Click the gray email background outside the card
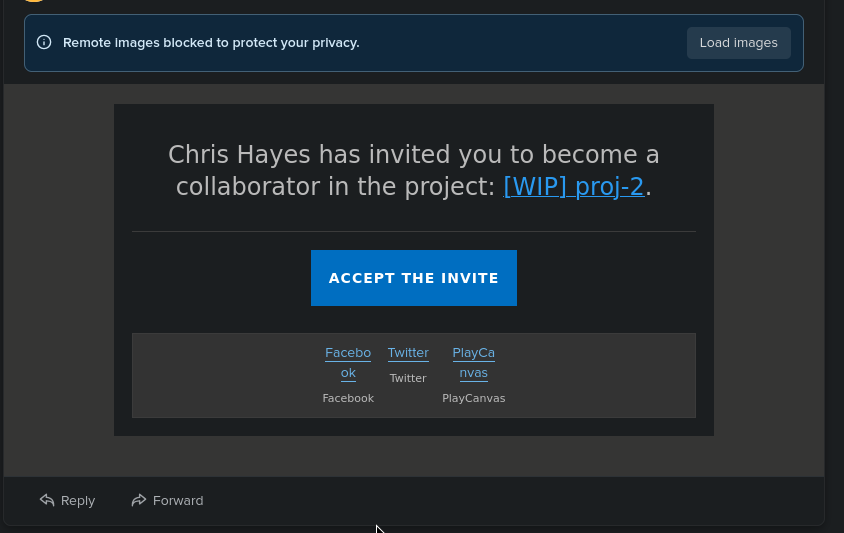 (60, 280)
